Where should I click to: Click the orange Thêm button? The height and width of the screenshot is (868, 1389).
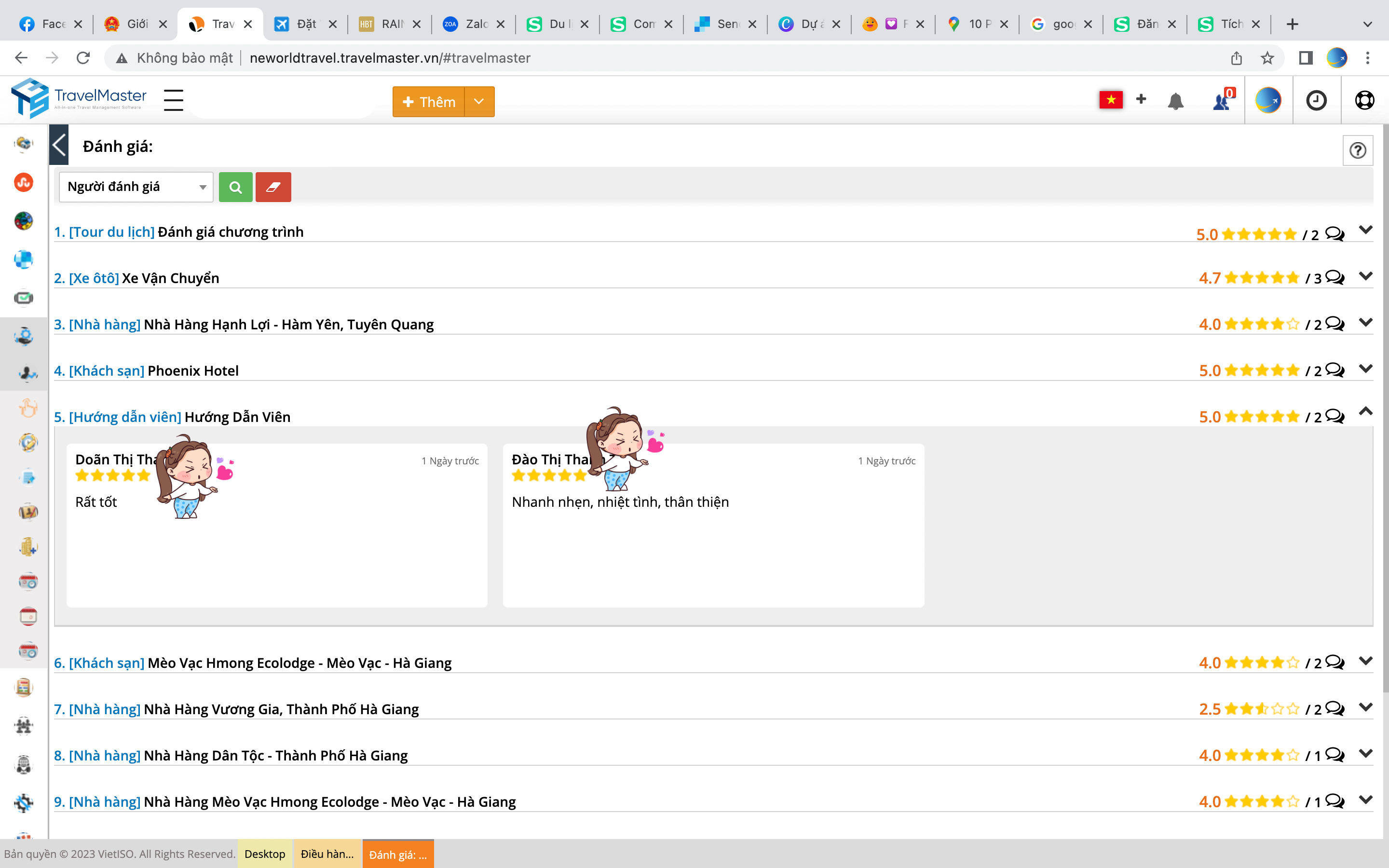coord(429,102)
